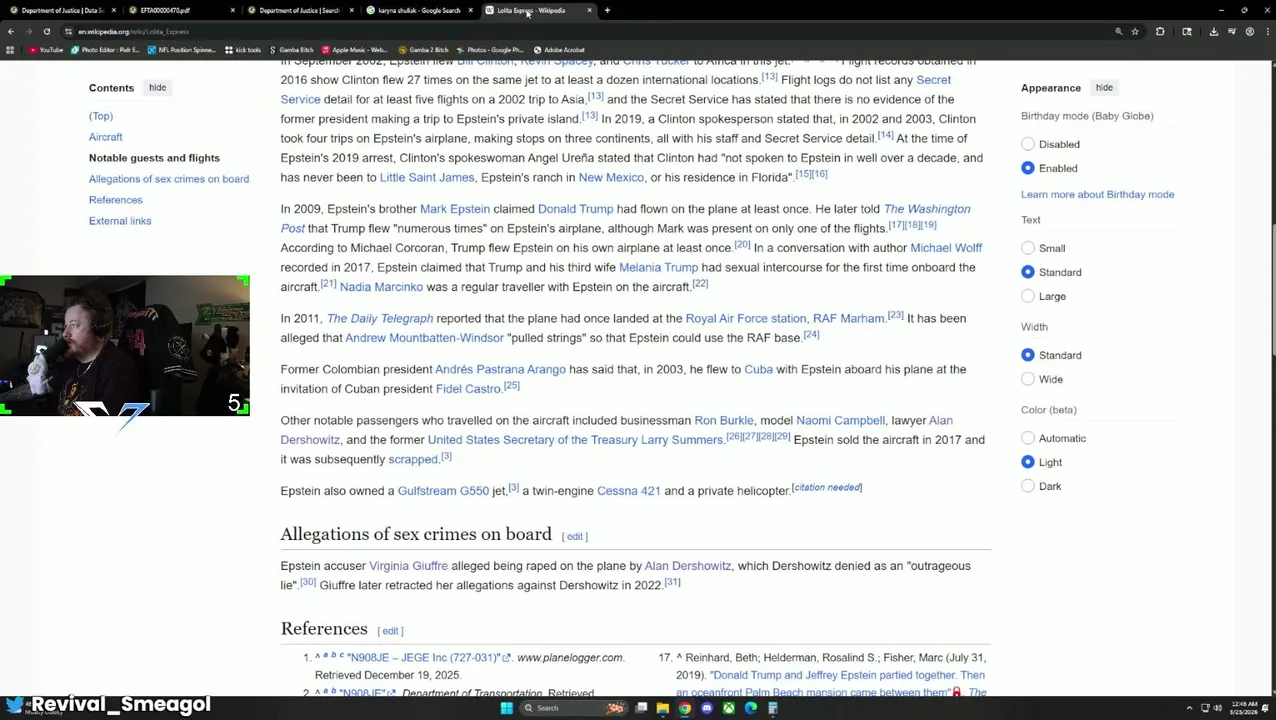Jump to External links in the contents
The width and height of the screenshot is (1276, 720).
(x=120, y=221)
